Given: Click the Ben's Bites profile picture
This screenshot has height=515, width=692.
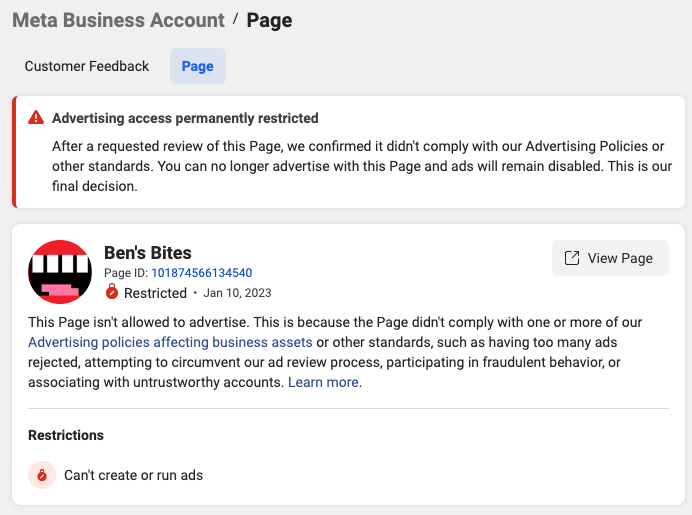Looking at the screenshot, I should pyautogui.click(x=60, y=272).
